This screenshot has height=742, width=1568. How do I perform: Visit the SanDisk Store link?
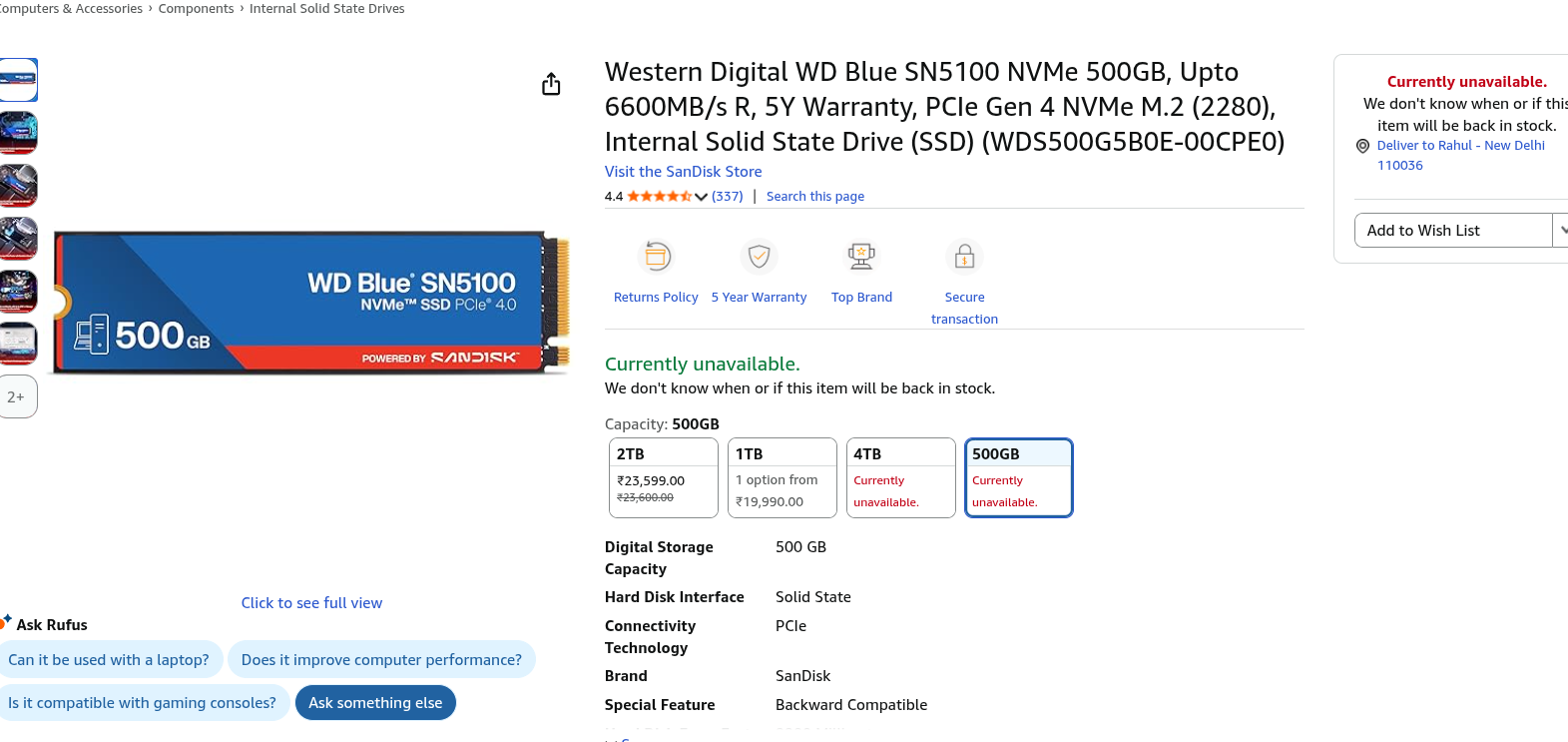[x=683, y=172]
